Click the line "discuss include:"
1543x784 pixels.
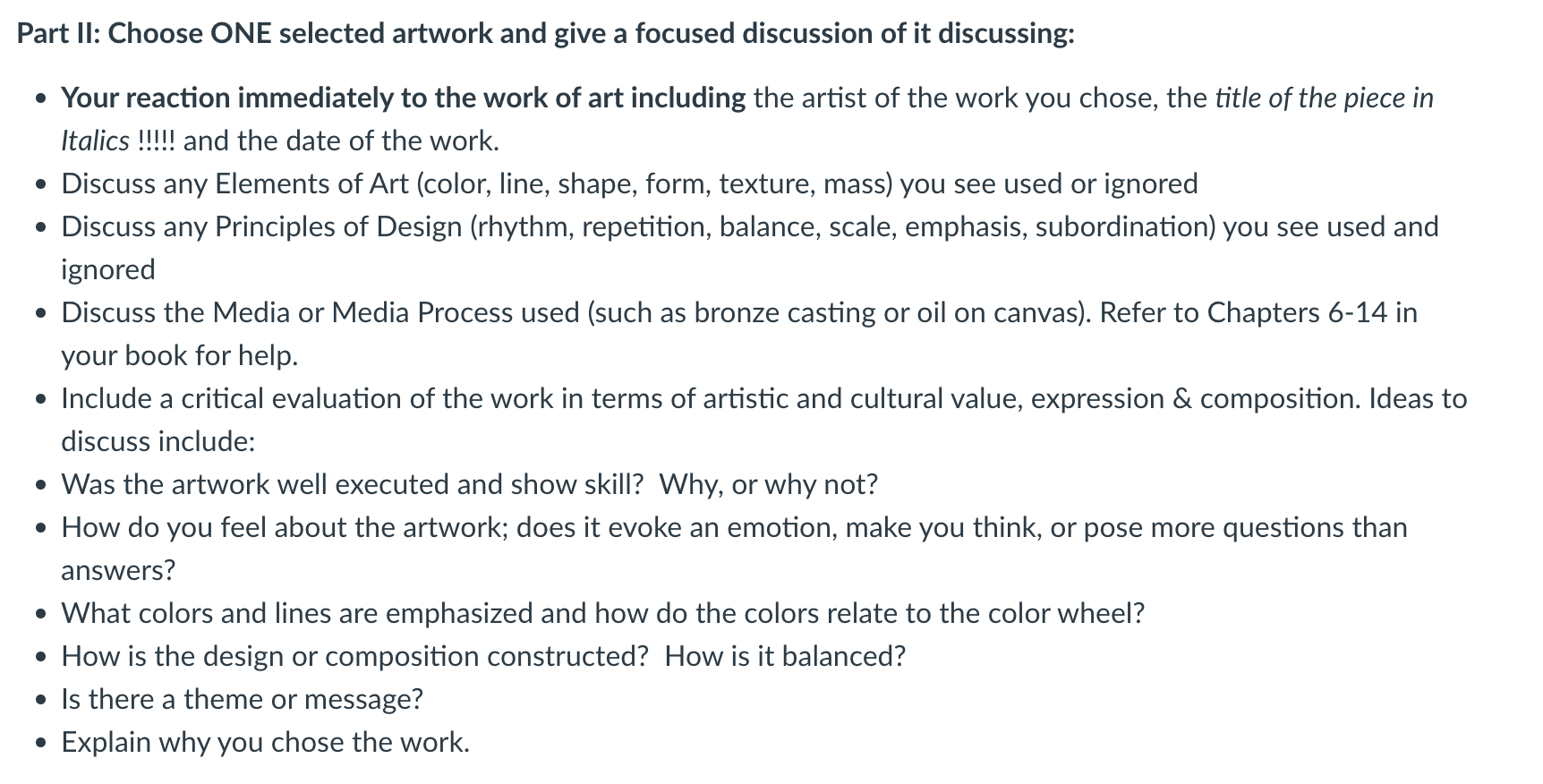click(158, 441)
